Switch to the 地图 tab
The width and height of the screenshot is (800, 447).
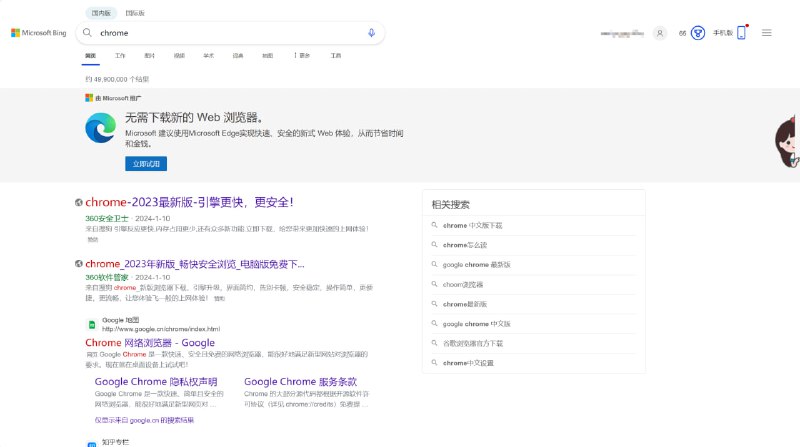tap(268, 56)
